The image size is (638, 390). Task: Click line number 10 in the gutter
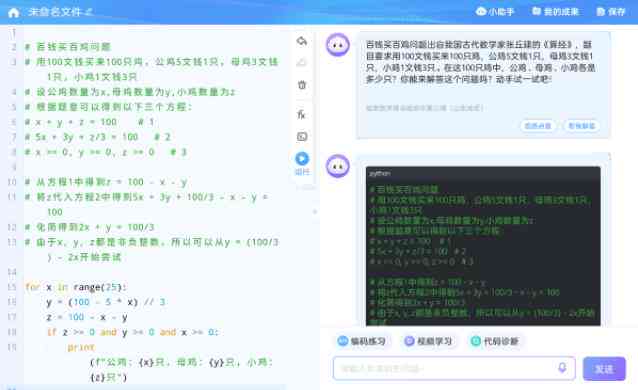click(12, 182)
